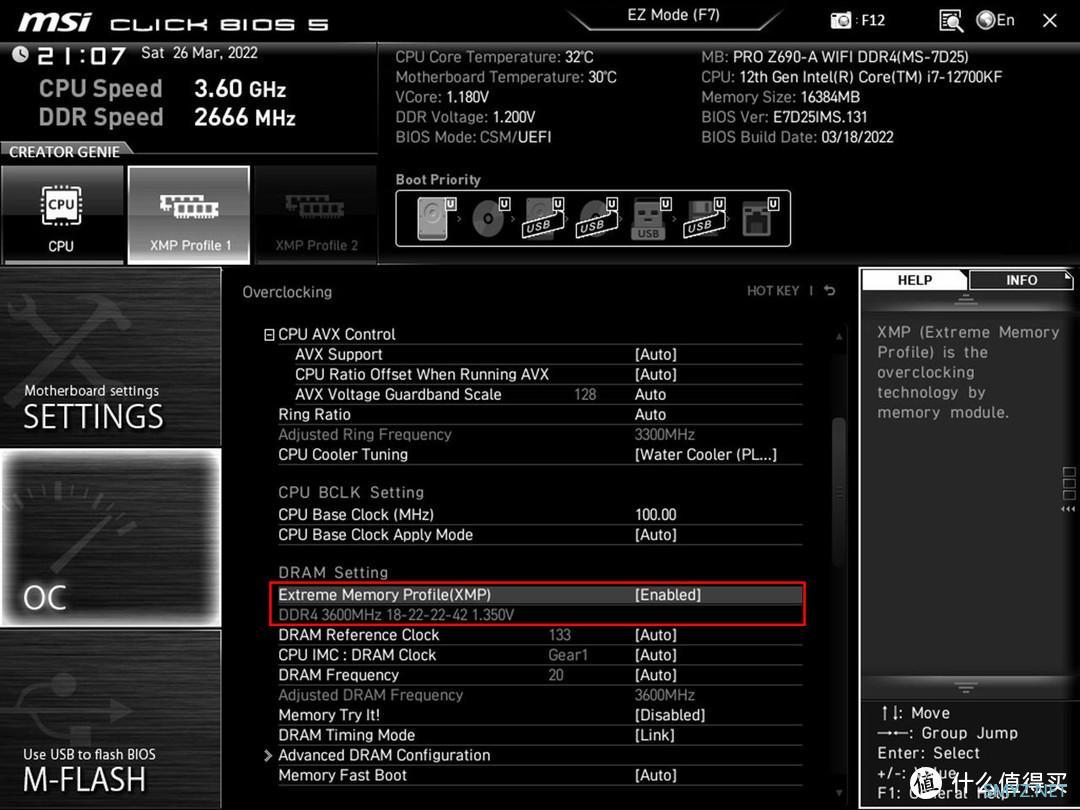Click the CPU BCLK Setting section header
Viewport: 1080px width, 810px height.
(351, 492)
